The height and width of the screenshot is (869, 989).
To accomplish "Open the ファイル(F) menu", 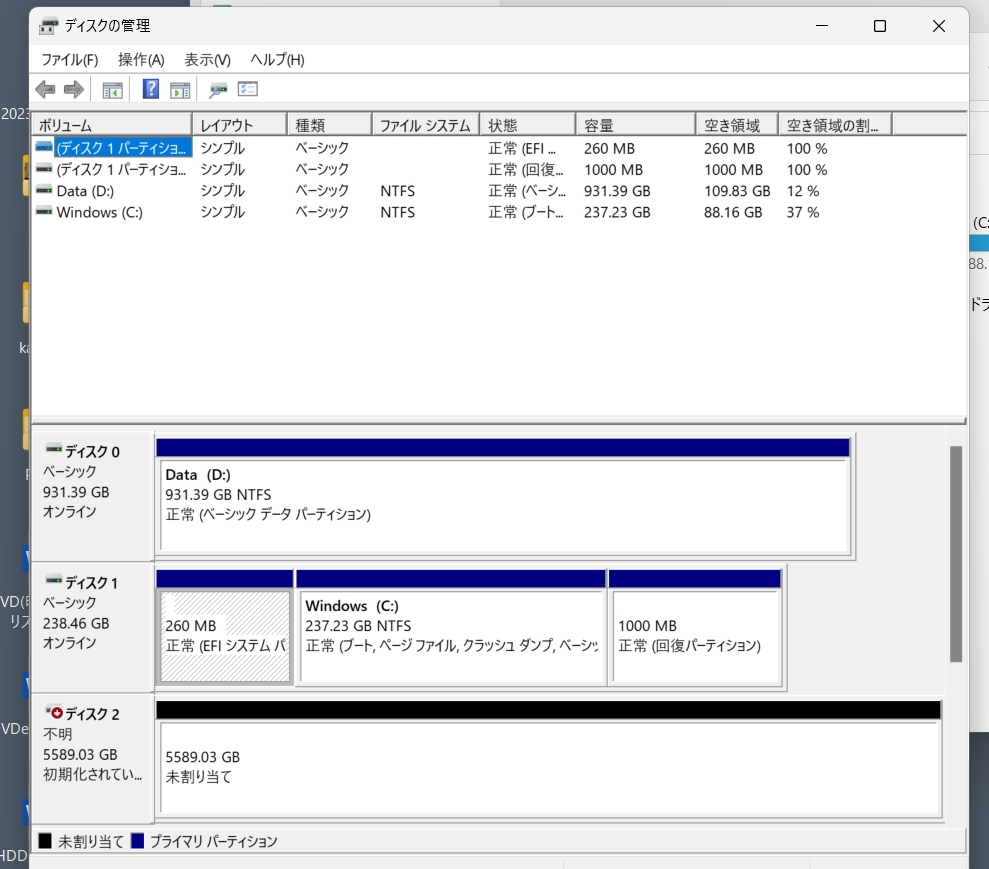I will 69,60.
